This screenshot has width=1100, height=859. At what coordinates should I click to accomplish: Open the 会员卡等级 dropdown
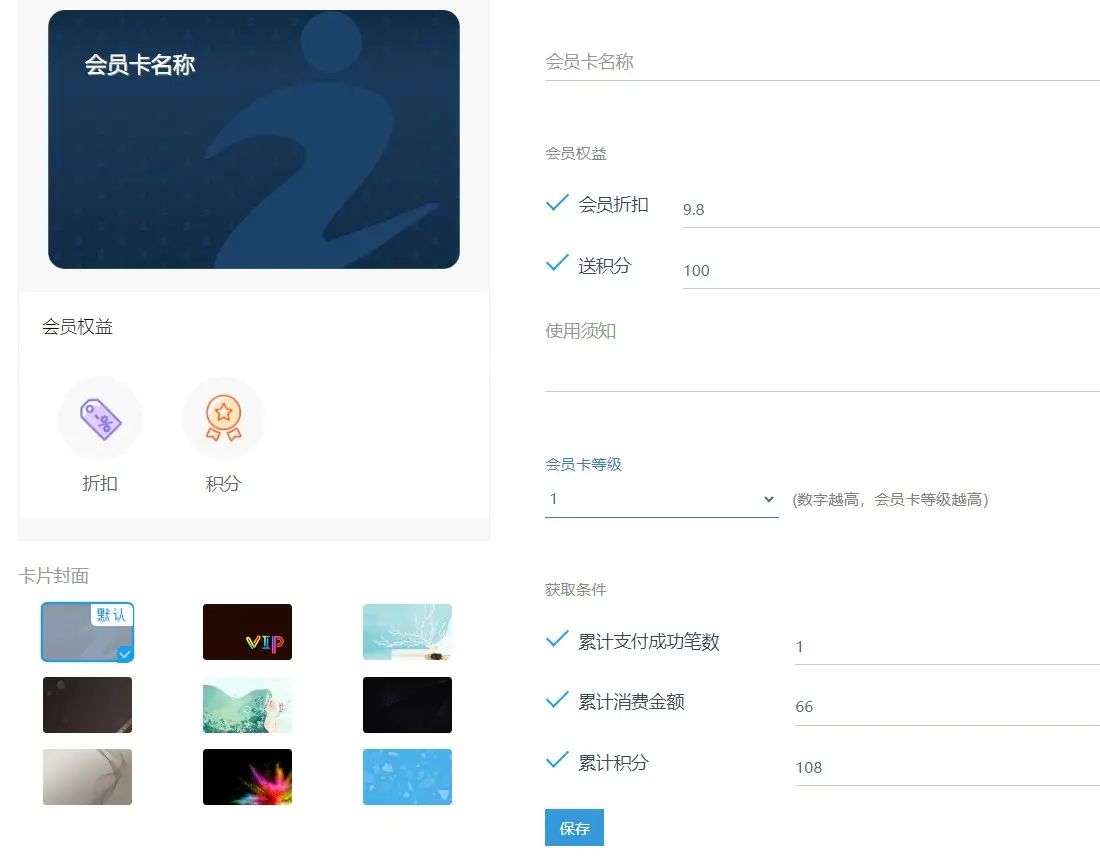point(661,499)
